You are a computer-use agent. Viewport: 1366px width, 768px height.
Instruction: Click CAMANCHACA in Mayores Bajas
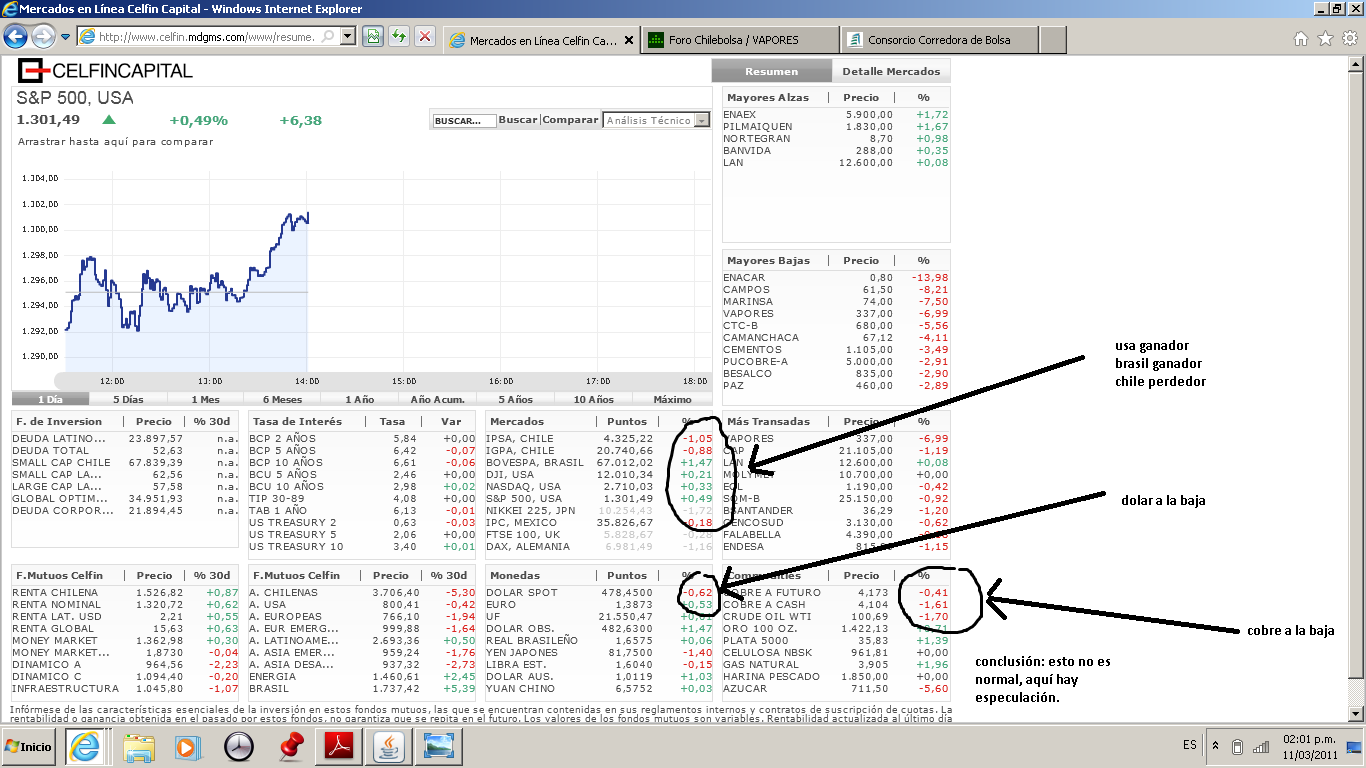click(761, 338)
